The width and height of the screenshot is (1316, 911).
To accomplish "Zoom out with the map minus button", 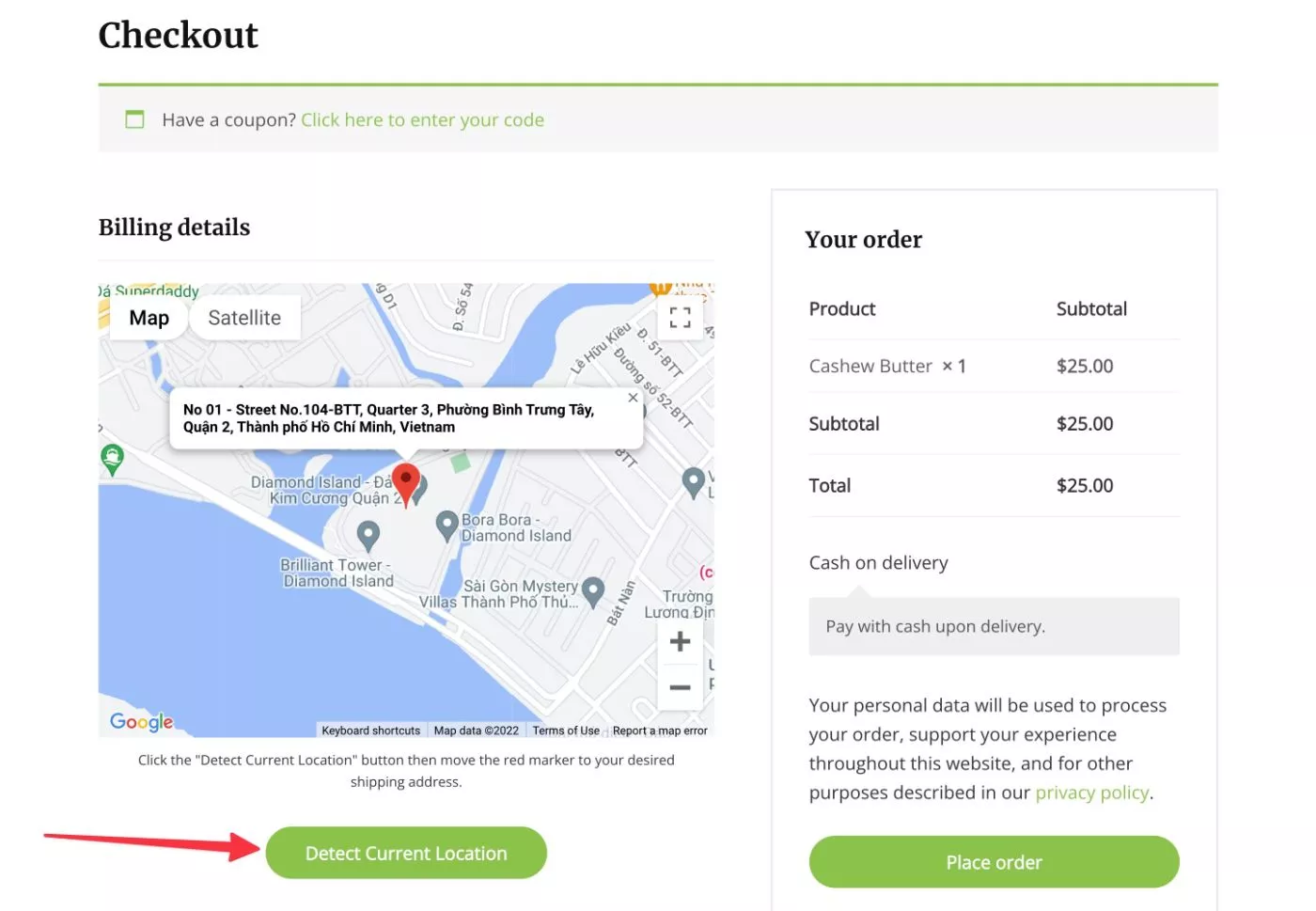I will [680, 687].
